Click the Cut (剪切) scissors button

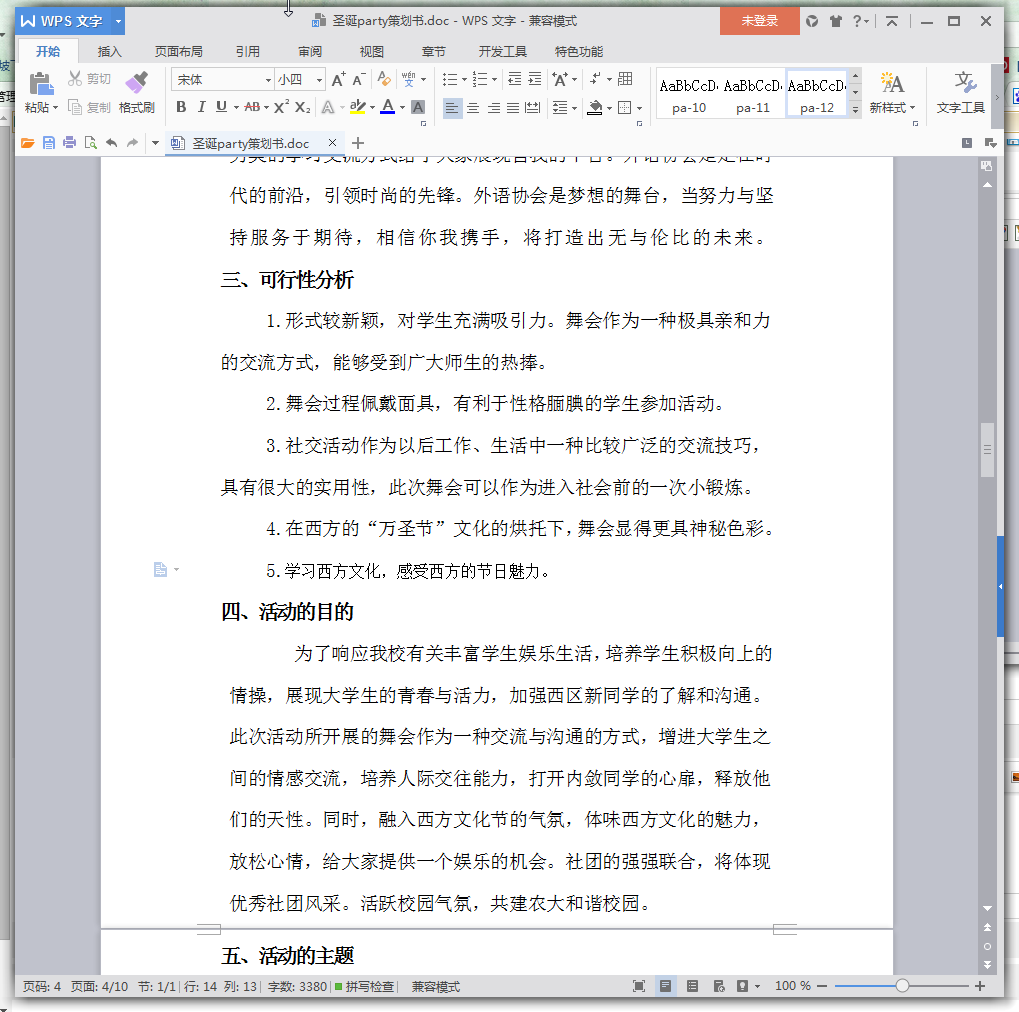(89, 79)
